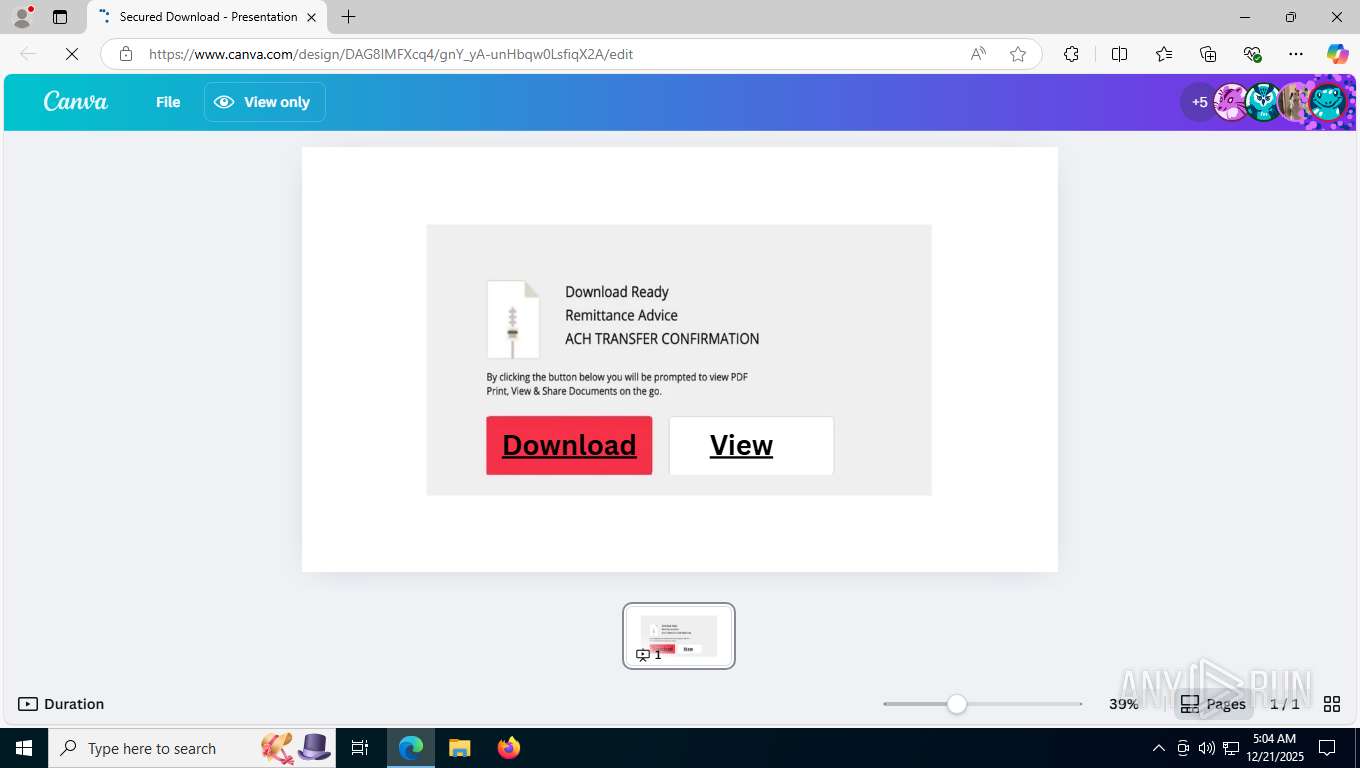
Task: Open the Canva File menu
Action: point(168,102)
